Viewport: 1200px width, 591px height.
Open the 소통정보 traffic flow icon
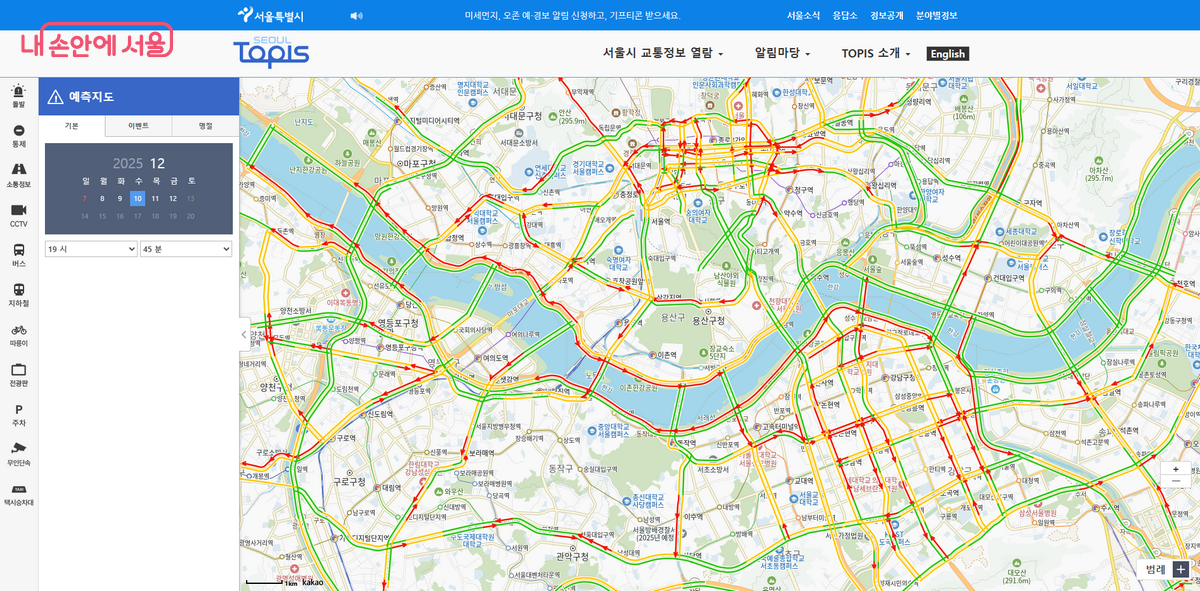point(18,175)
